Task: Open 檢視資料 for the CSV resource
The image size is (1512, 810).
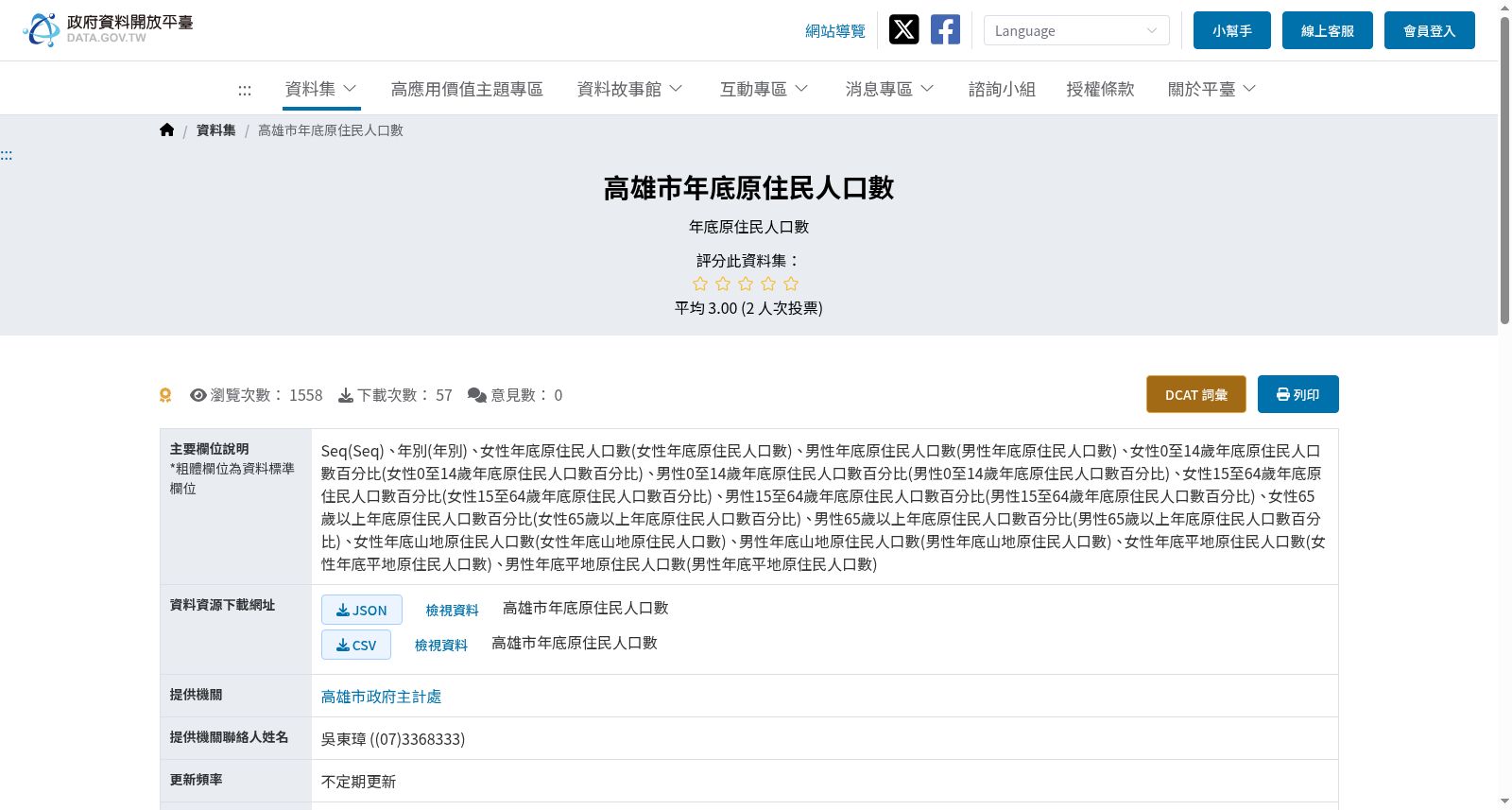Action: pyautogui.click(x=441, y=646)
